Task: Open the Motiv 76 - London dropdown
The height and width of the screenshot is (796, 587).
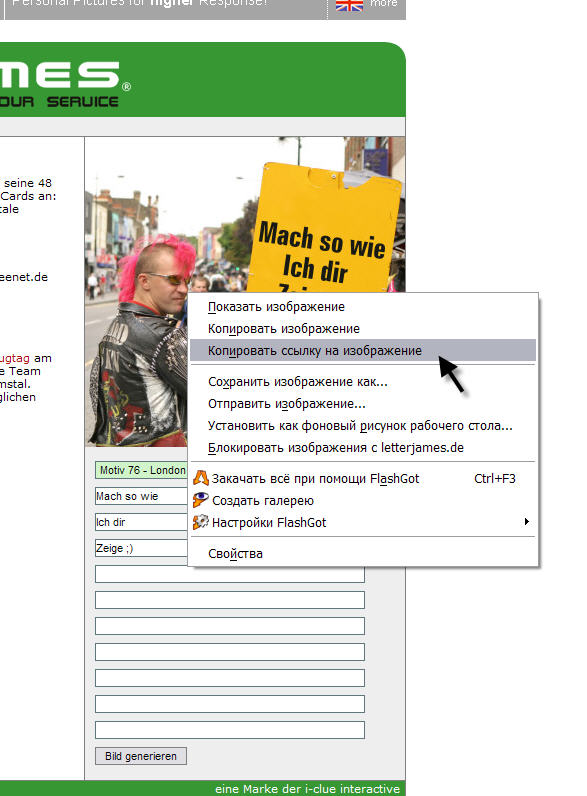Action: [141, 470]
